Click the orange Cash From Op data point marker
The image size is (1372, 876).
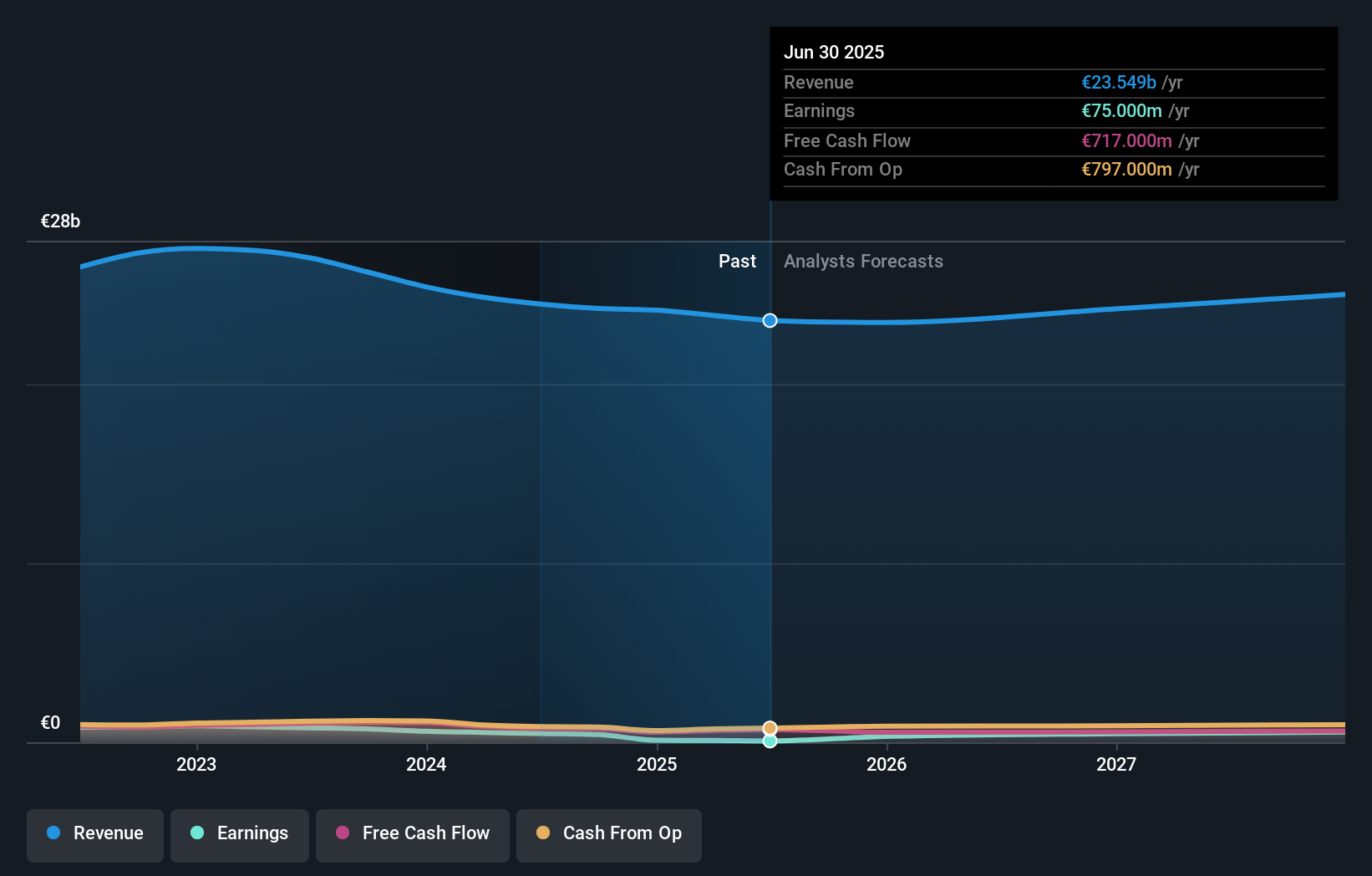coord(770,728)
